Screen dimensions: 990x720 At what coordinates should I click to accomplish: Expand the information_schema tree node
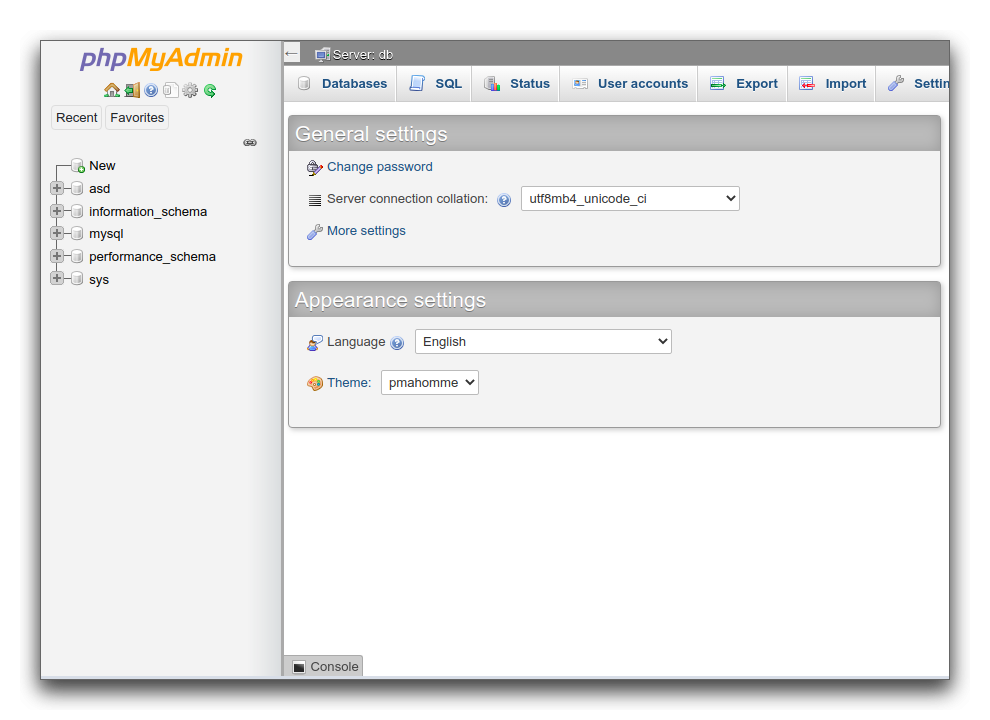[57, 210]
